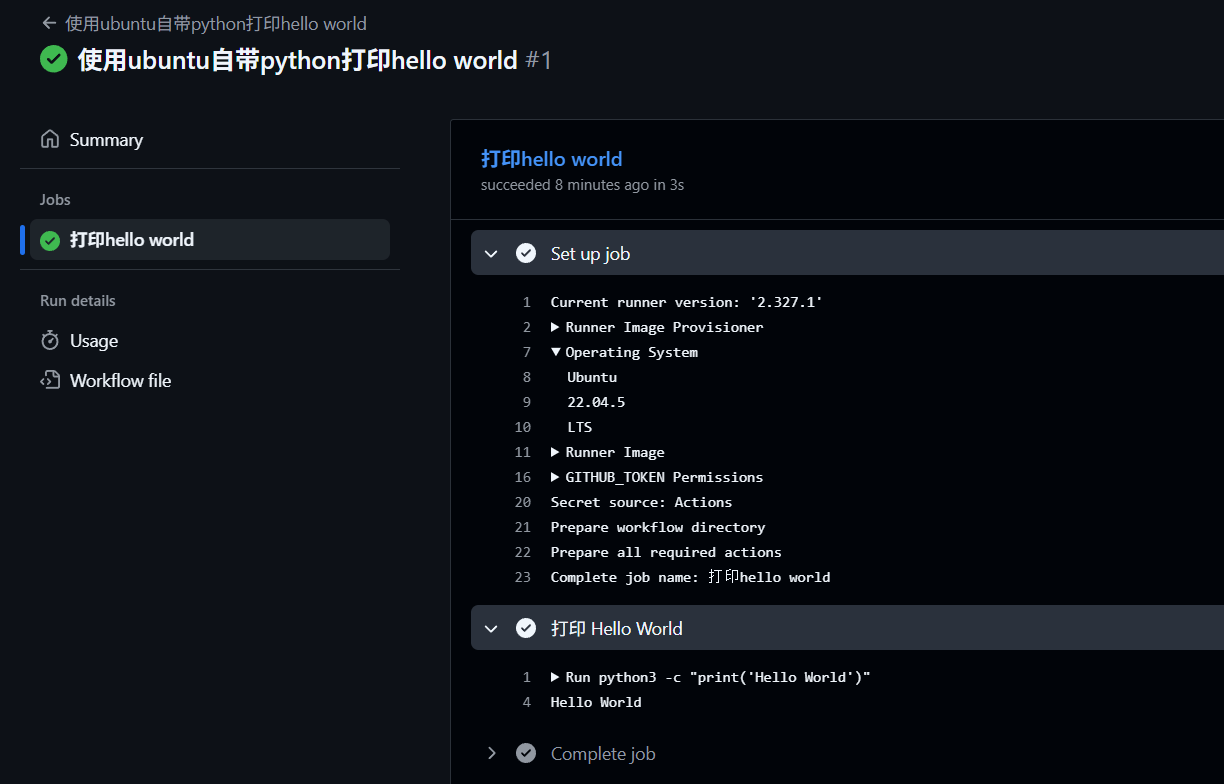Viewport: 1224px width, 784px height.
Task: Click the Workflow file code icon
Action: coord(50,381)
